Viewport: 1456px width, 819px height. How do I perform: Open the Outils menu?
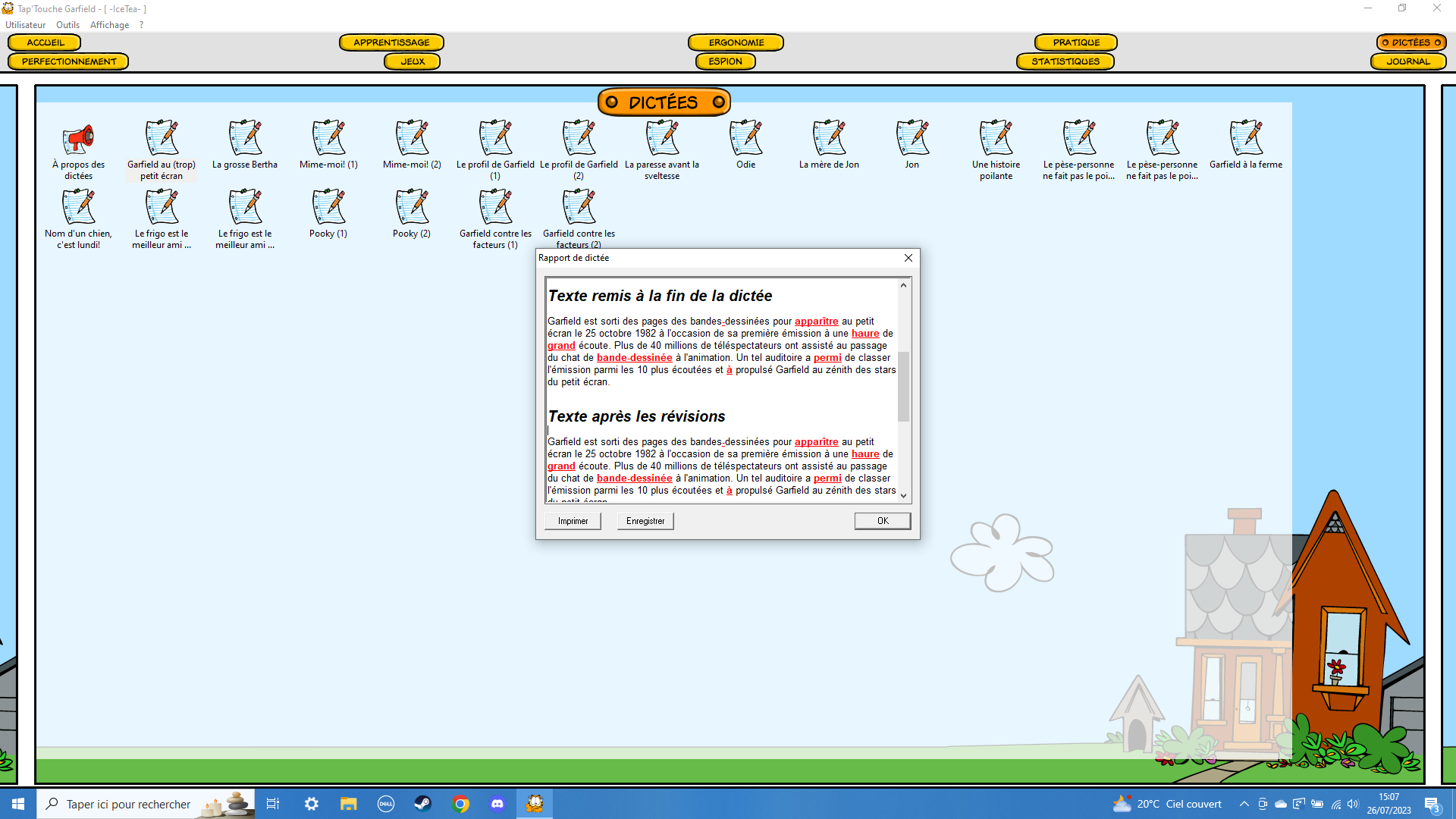pos(67,25)
